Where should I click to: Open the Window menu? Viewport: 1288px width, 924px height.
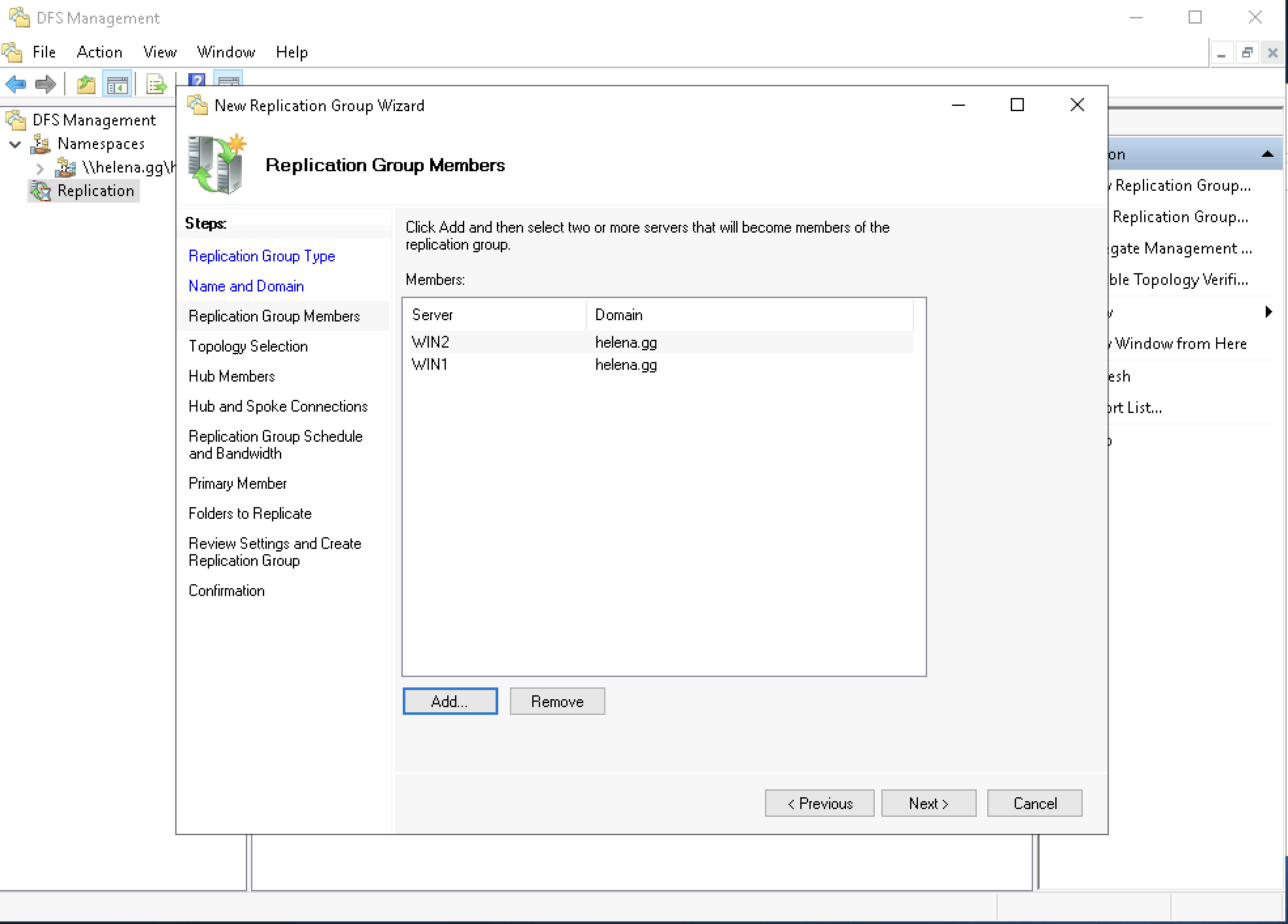pos(226,52)
